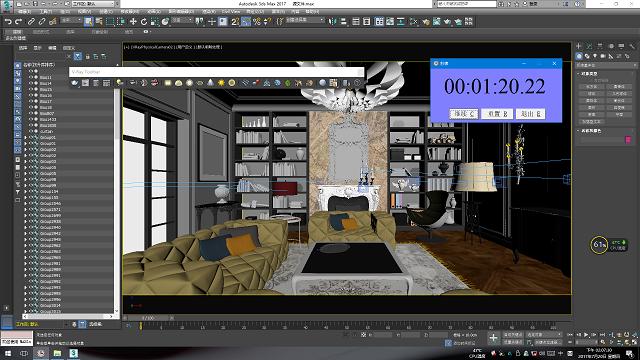Open the selection filter dropdown
The width and height of the screenshot is (640, 360).
[71, 20]
